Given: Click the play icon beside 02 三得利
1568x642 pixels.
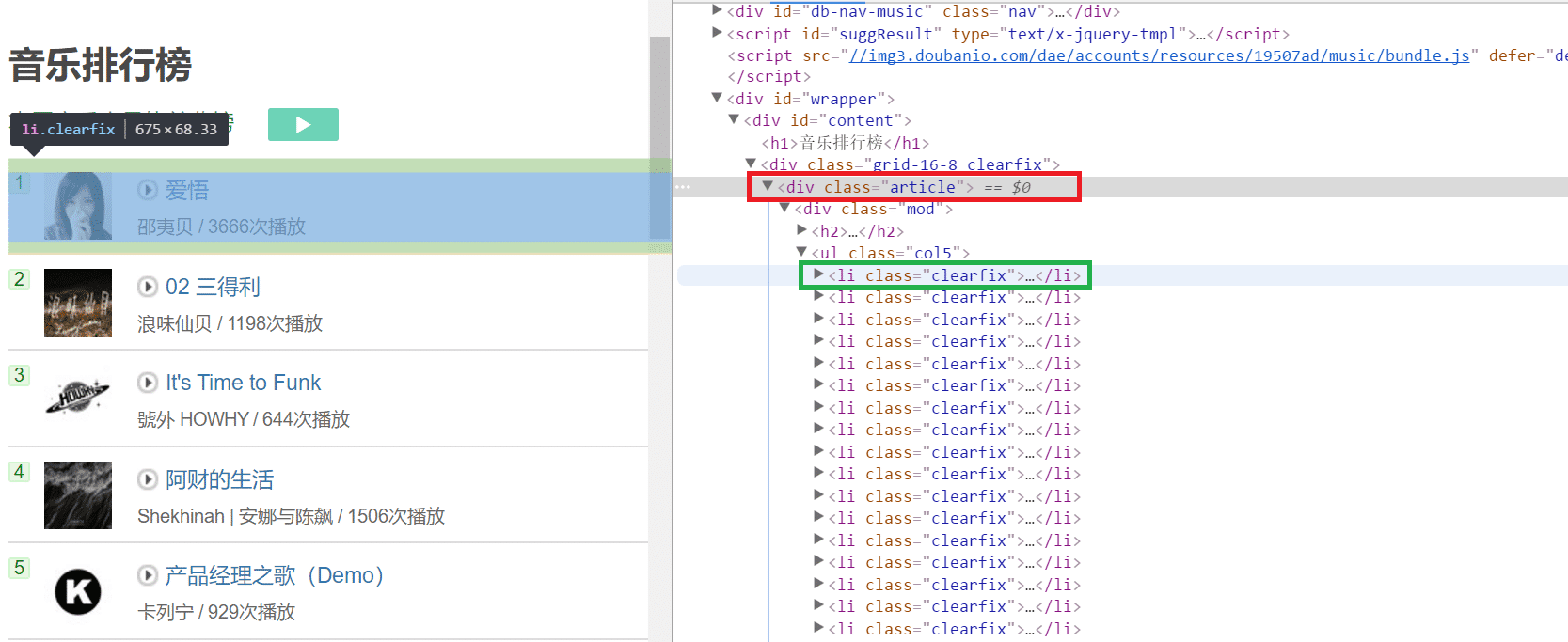Looking at the screenshot, I should click(x=148, y=287).
